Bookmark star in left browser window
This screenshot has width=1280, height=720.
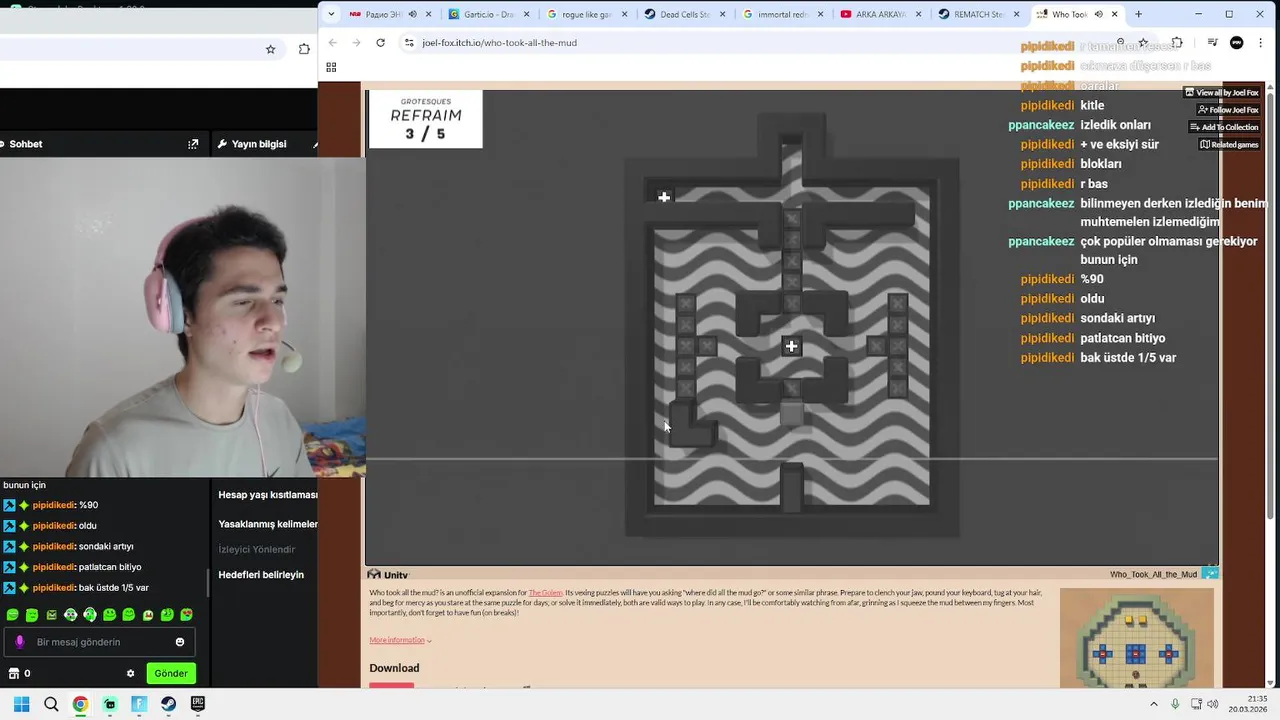[270, 49]
